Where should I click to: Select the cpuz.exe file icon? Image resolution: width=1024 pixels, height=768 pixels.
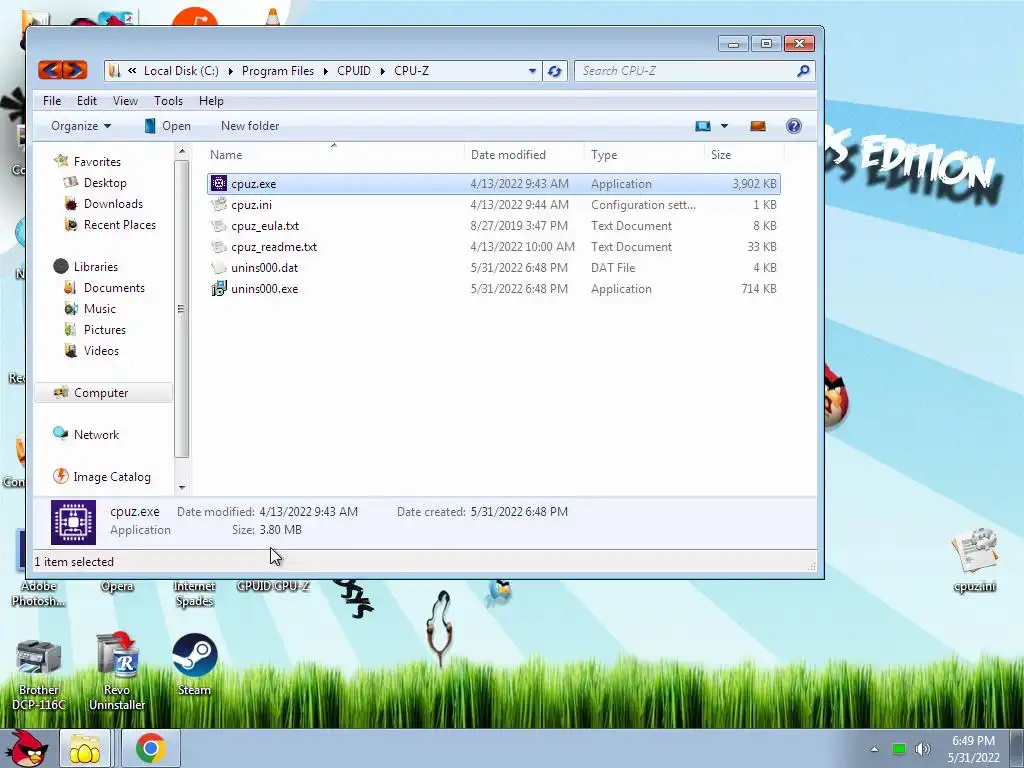pos(219,184)
